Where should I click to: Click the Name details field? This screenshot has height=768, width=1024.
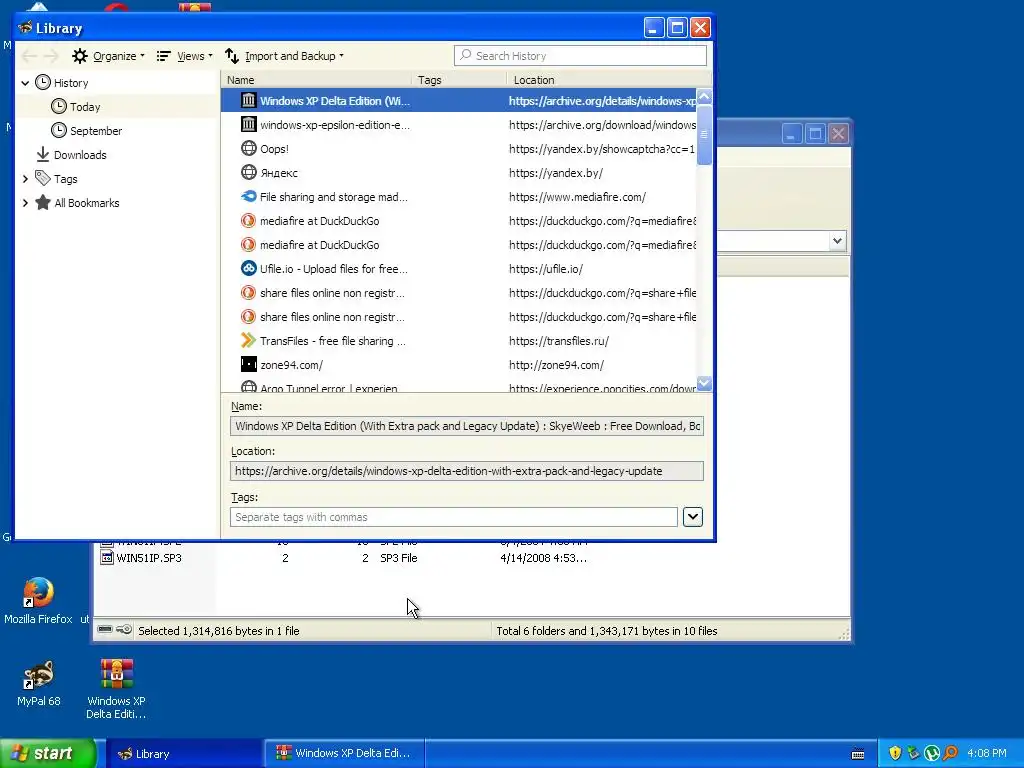(466, 426)
